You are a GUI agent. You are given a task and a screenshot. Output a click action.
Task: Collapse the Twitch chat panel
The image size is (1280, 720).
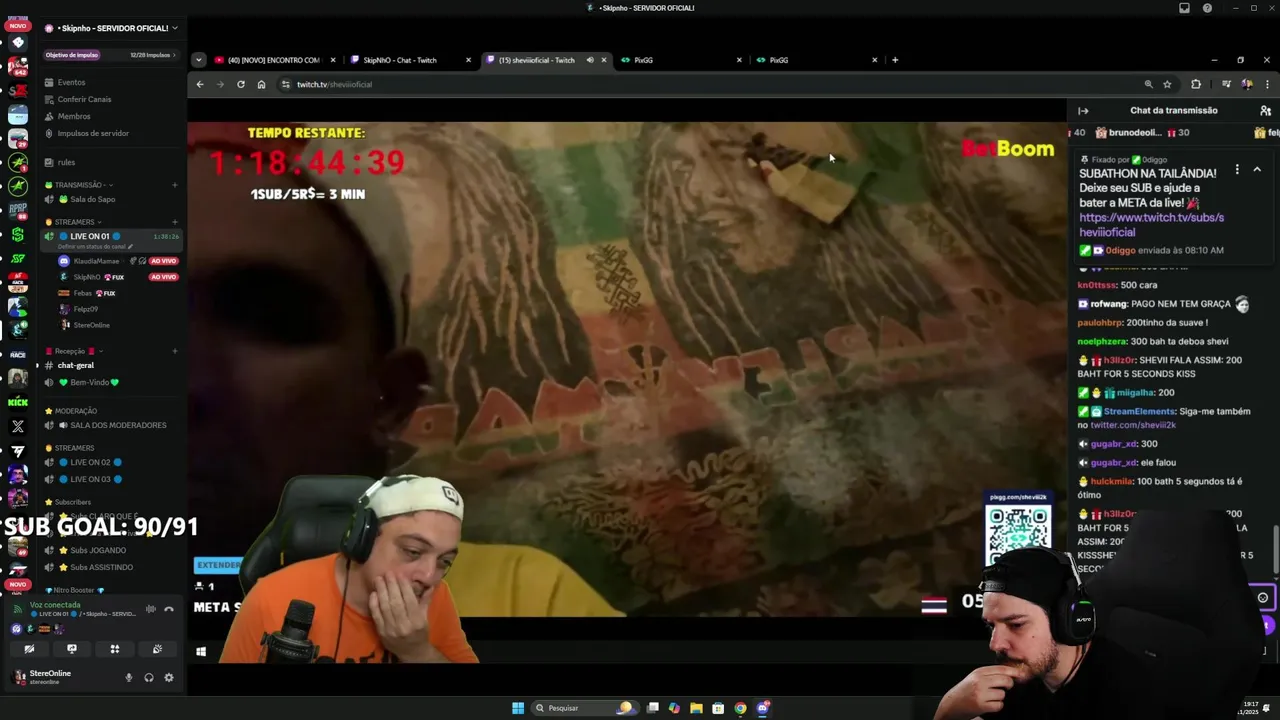pyautogui.click(x=1083, y=111)
